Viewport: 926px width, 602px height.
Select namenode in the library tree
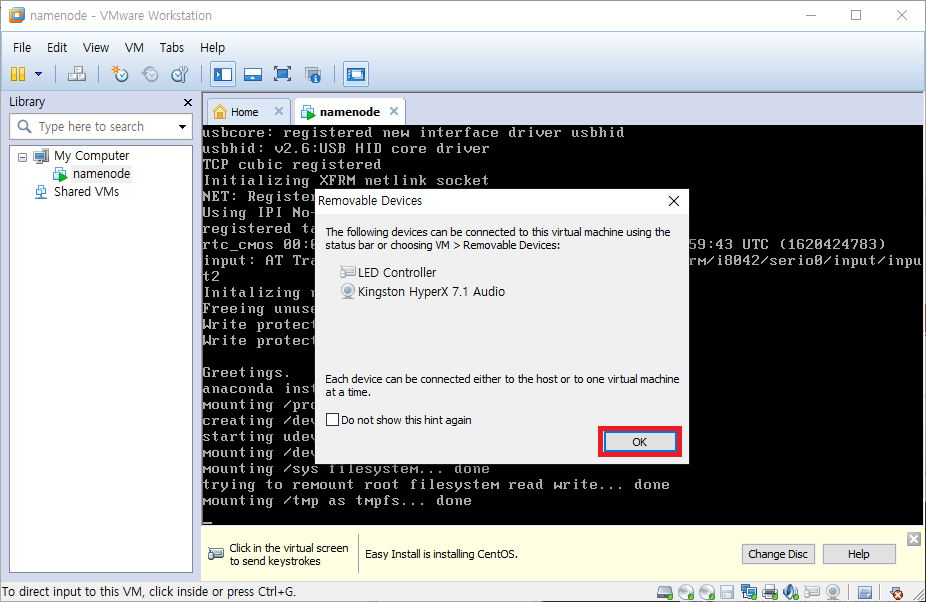tap(101, 174)
